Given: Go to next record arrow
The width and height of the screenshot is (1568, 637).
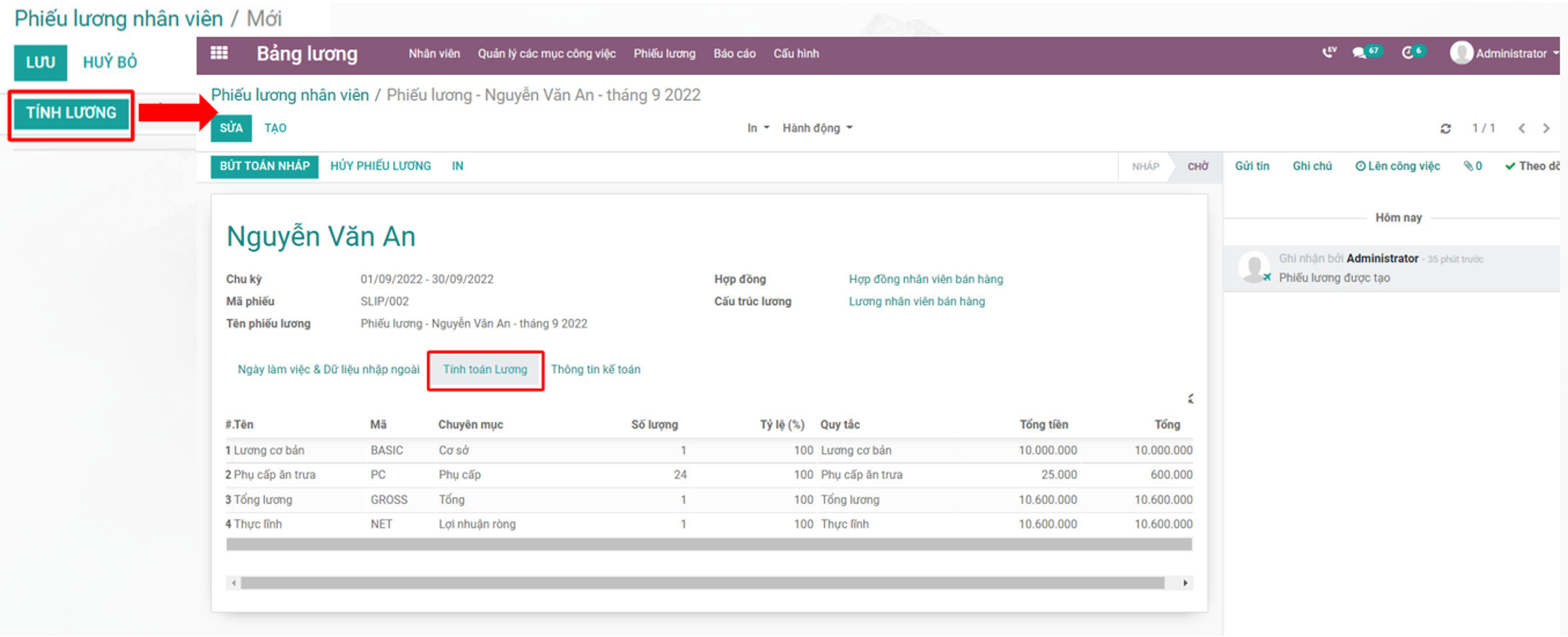Looking at the screenshot, I should tap(1546, 129).
